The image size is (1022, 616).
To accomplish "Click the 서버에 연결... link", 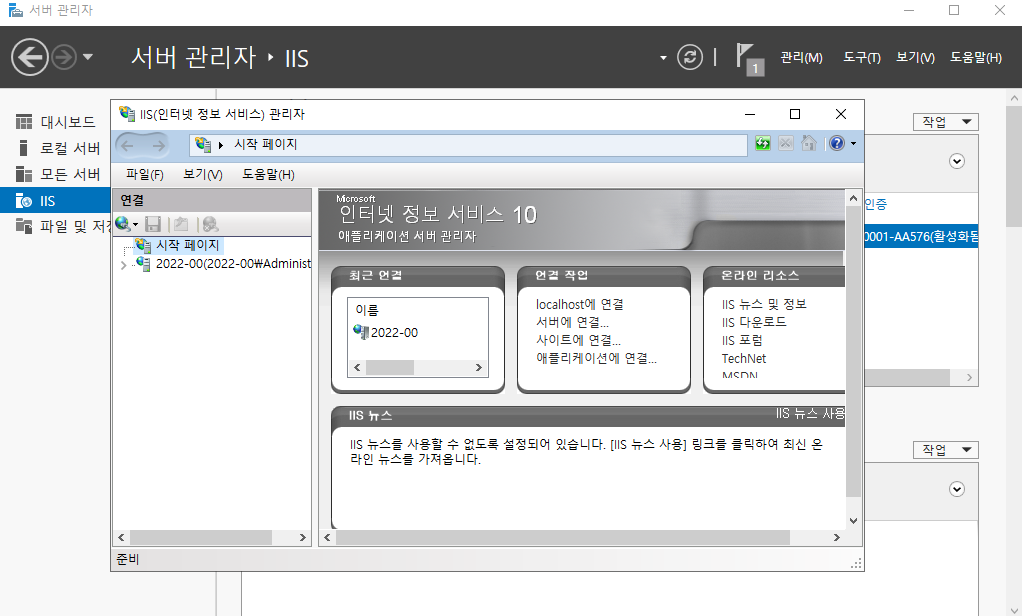I will click(572, 322).
